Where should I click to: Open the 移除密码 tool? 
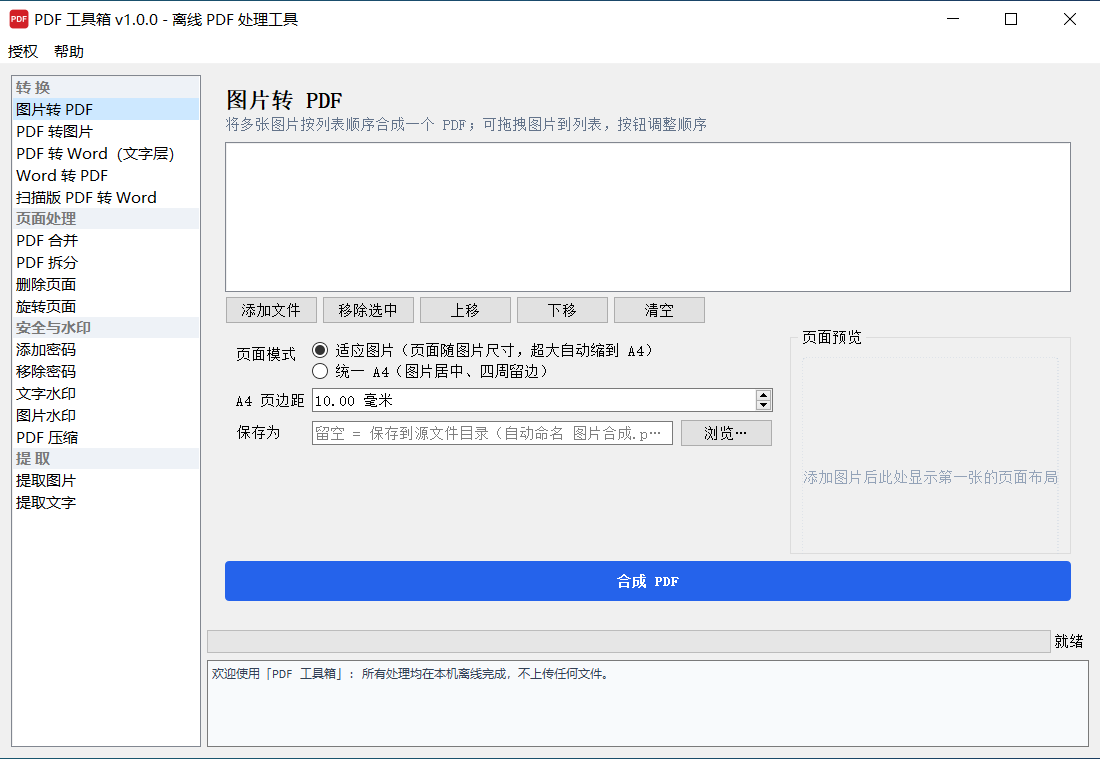[x=105, y=371]
